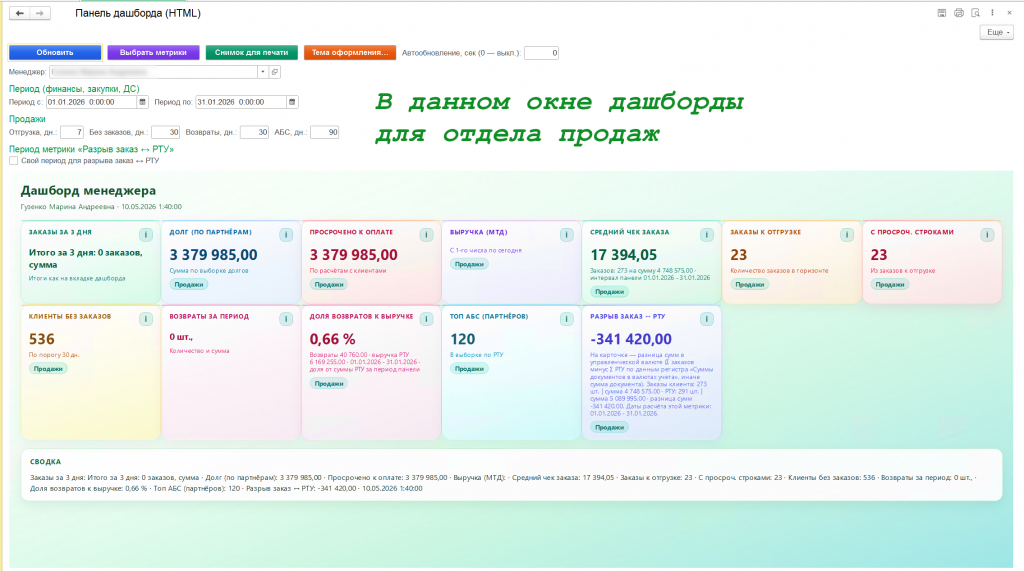Show info for 'Клиенты без заказов' card

tap(146, 319)
